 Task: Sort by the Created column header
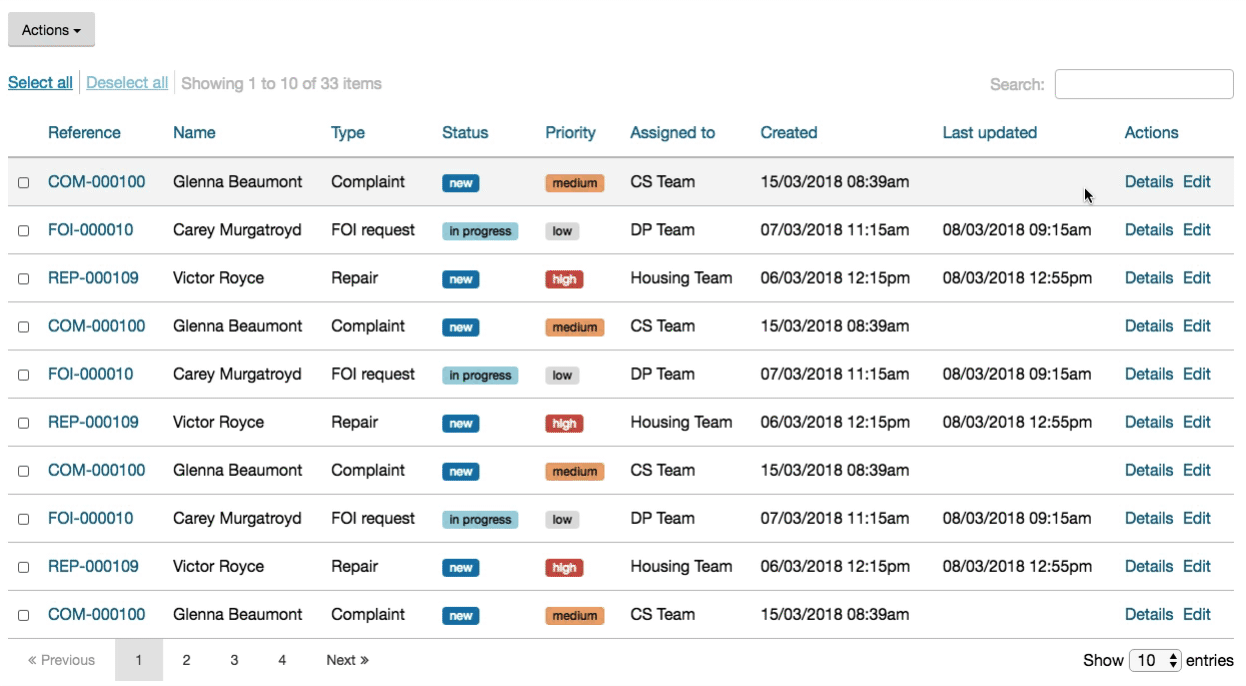(x=789, y=133)
